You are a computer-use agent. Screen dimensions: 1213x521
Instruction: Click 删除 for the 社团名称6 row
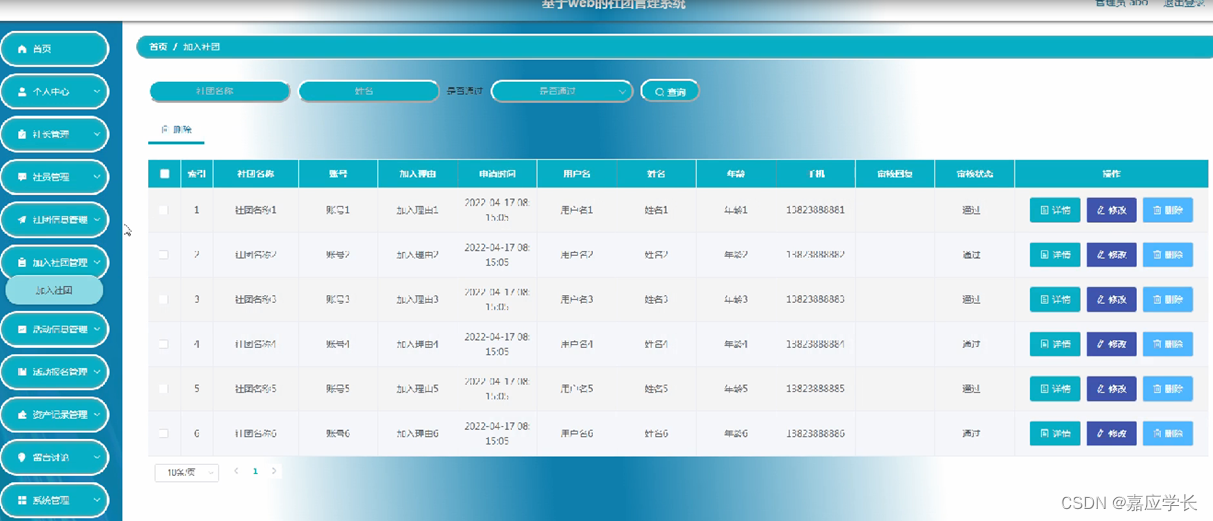coord(1168,433)
